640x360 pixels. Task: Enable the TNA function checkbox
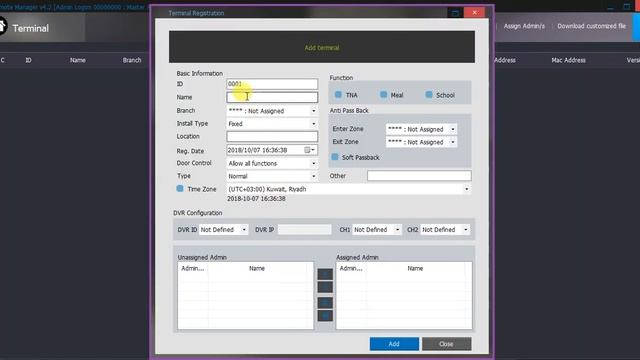point(338,95)
